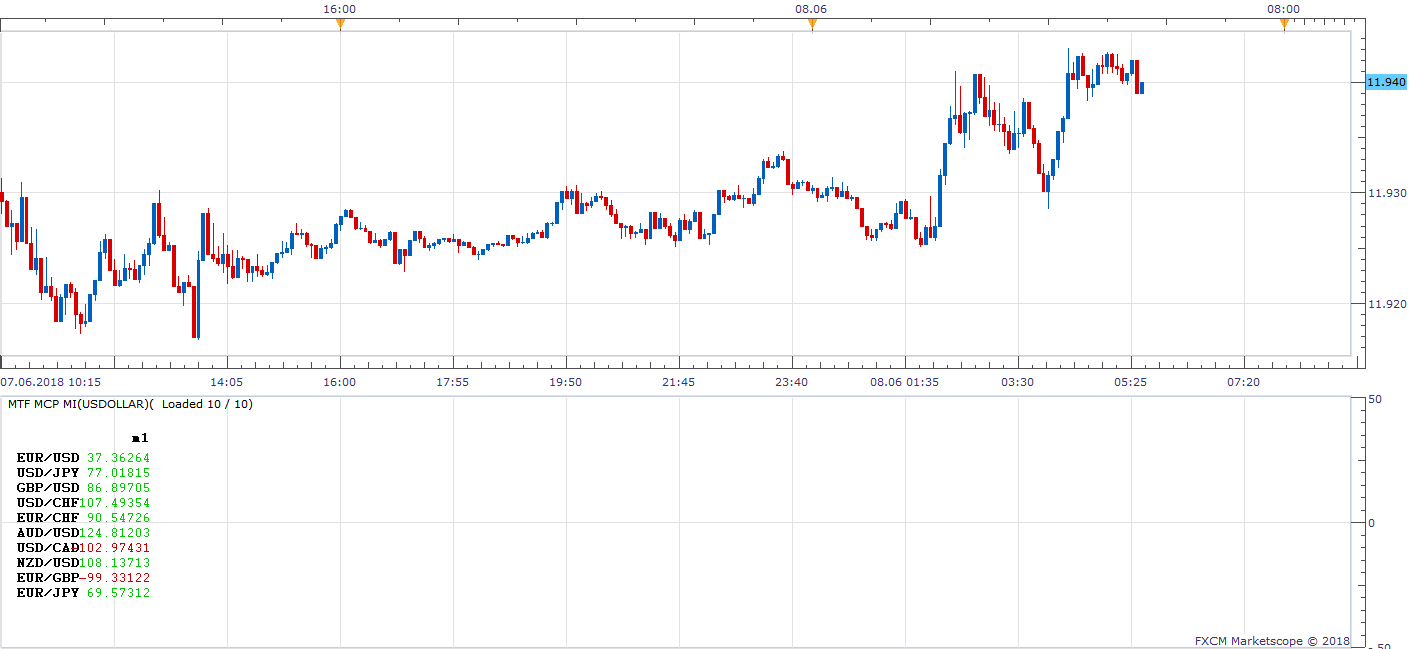Click the 05:25 time axis label
Image resolution: width=1423 pixels, height=649 pixels.
1131,382
